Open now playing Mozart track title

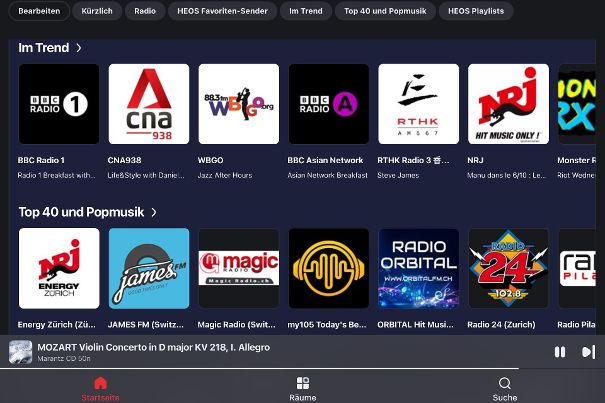pos(154,347)
